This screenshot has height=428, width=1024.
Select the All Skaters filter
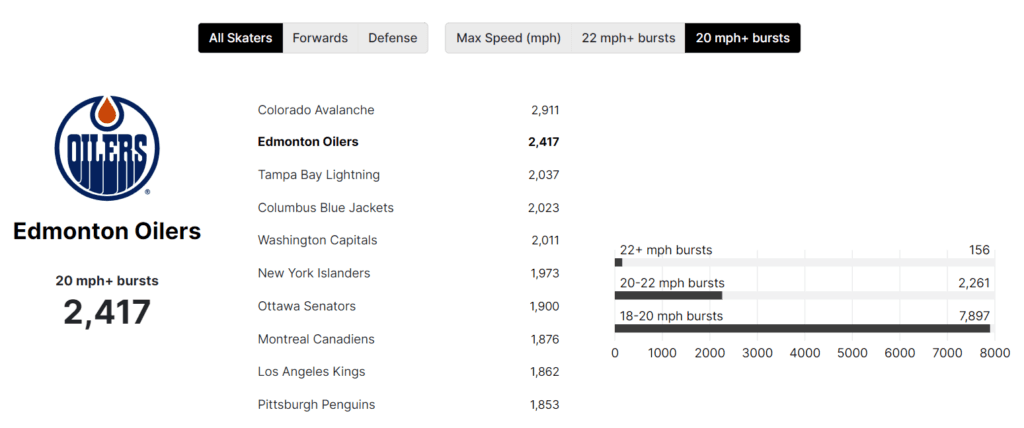pyautogui.click(x=240, y=38)
